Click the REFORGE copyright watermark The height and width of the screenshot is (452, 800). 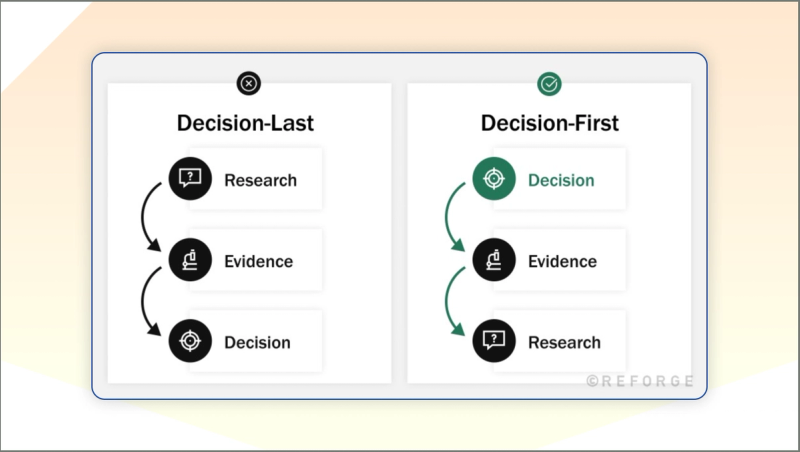pos(640,381)
